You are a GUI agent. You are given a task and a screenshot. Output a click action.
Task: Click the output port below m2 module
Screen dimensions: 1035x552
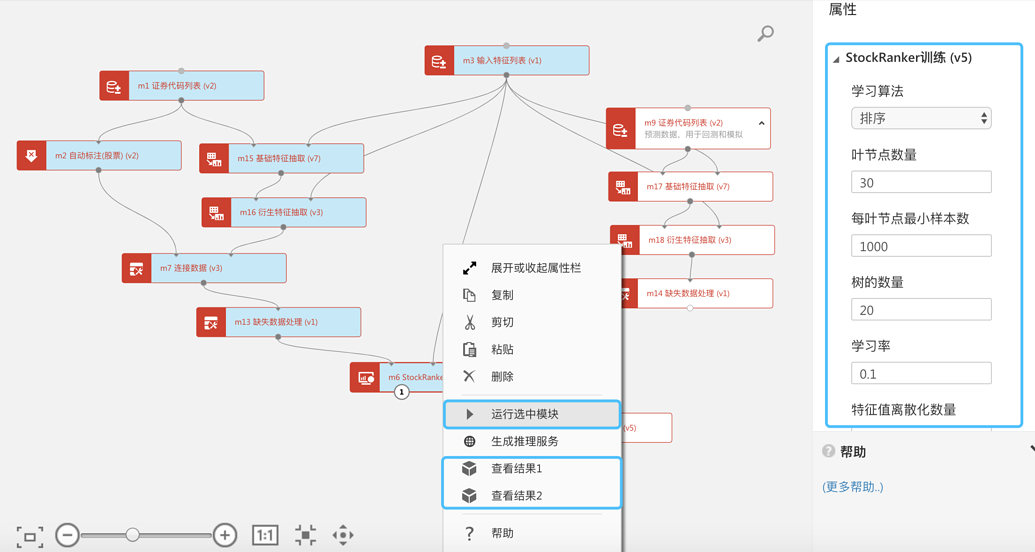click(98, 170)
